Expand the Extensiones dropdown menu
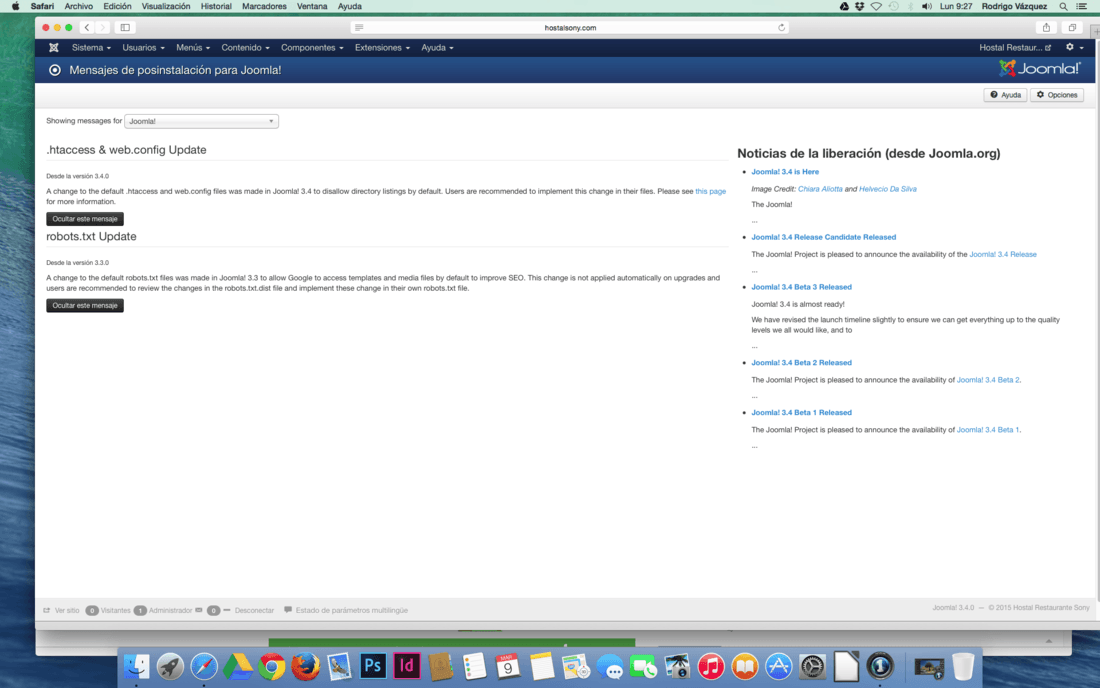Screen dimensions: 1100x688 (x=382, y=48)
